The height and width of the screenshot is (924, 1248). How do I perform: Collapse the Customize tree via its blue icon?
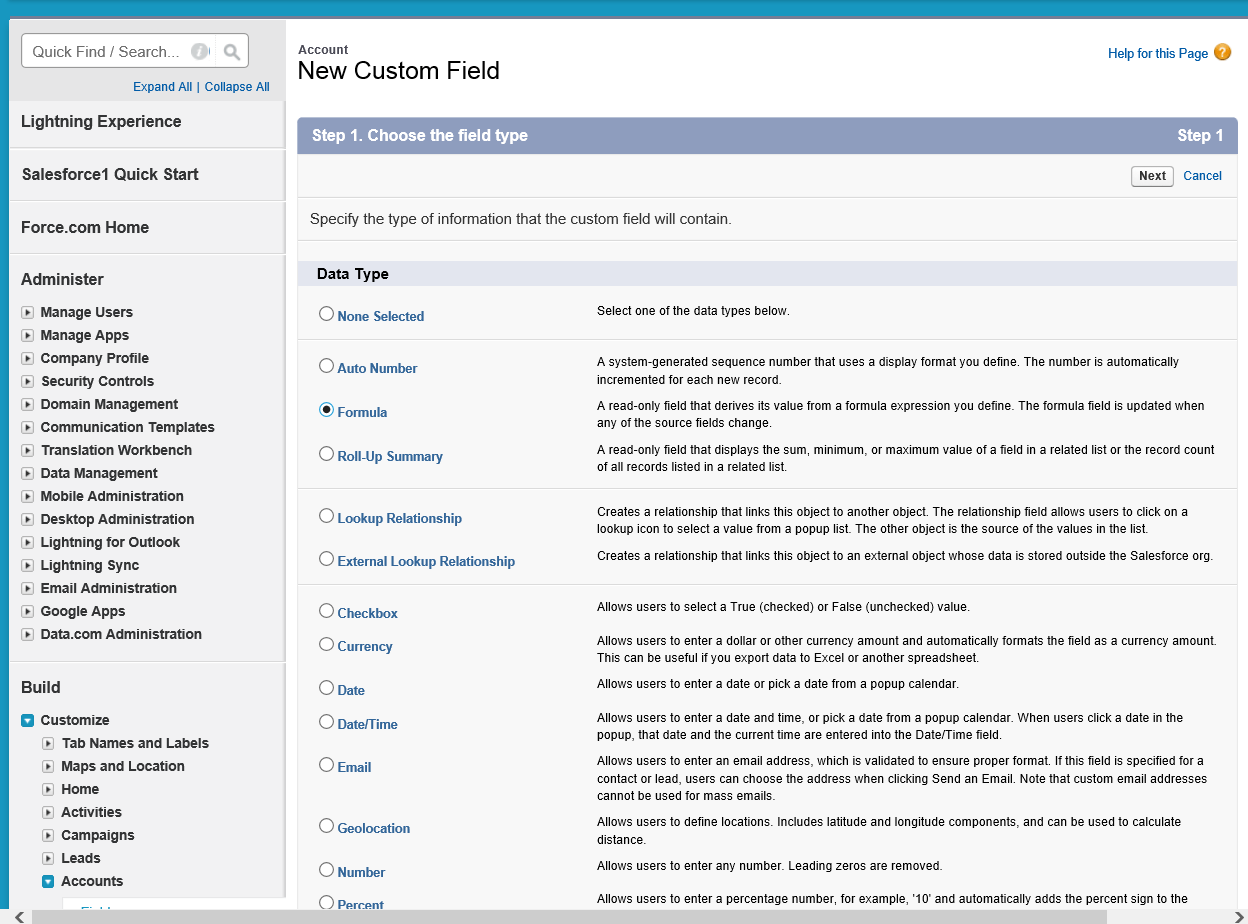coord(25,720)
